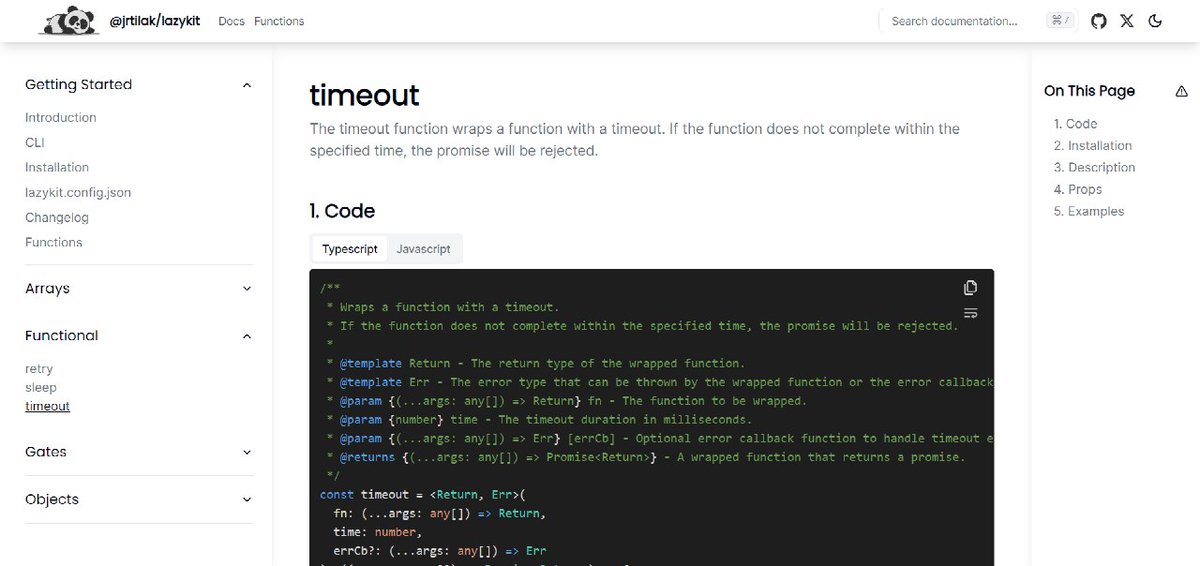Toggle word wrap icon in code block

click(x=970, y=314)
